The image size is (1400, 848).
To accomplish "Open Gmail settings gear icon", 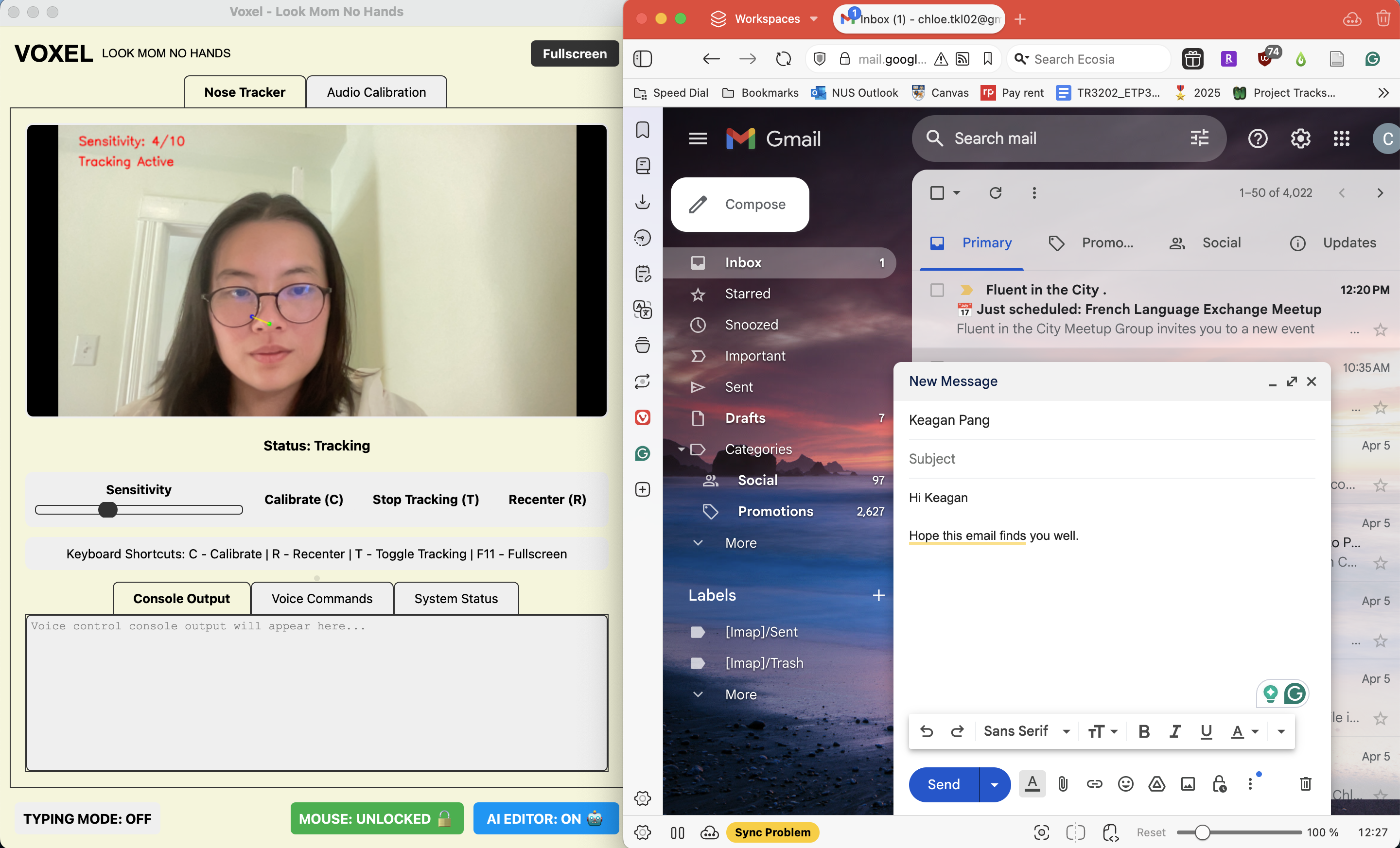I will [x=1300, y=138].
